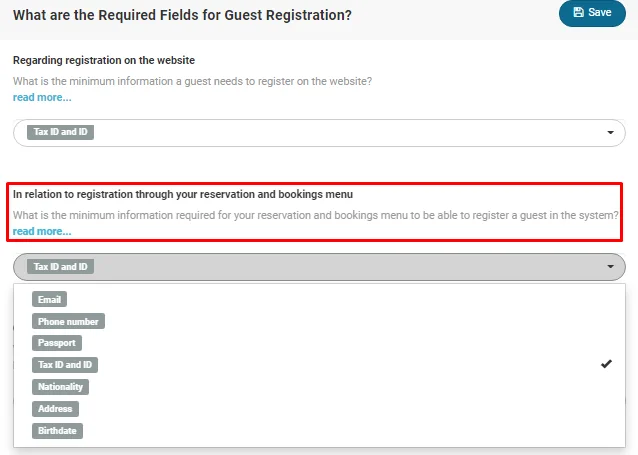
Task: Click the floppy disk icon in Save
Action: [x=578, y=13]
